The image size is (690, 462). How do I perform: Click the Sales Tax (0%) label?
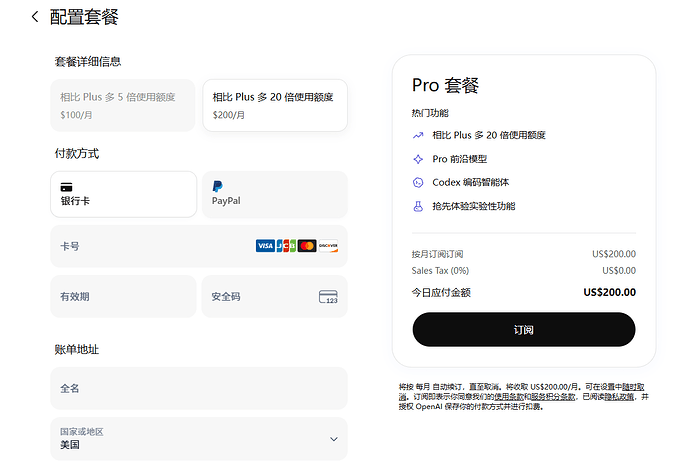(440, 271)
